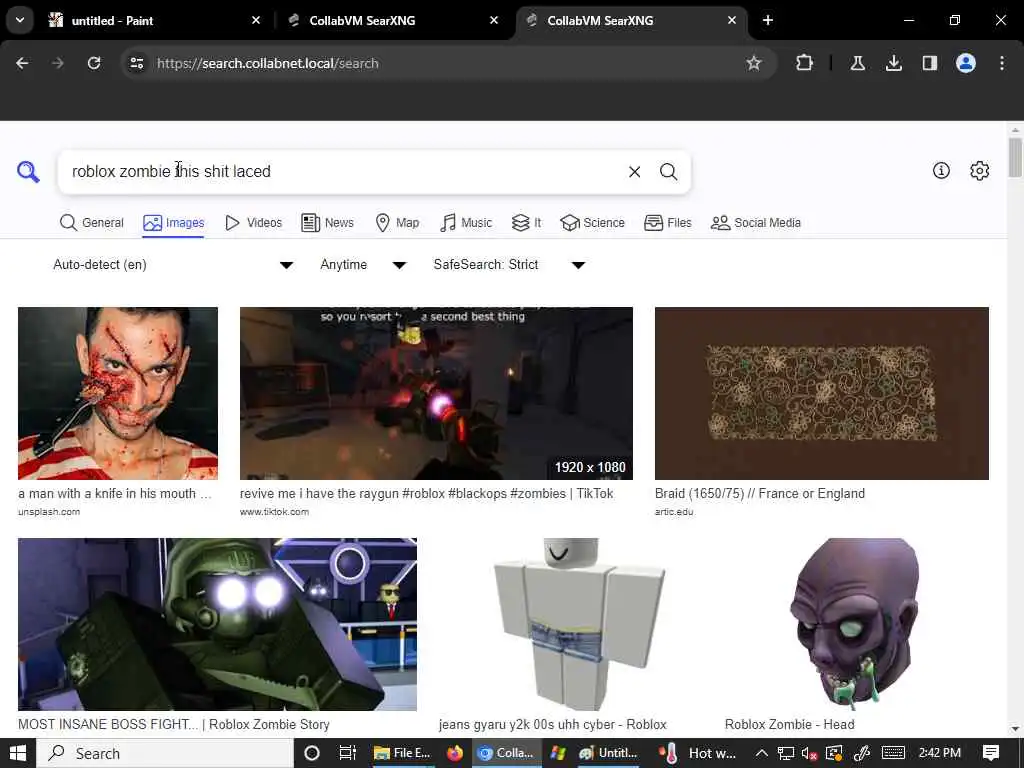The image size is (1024, 768).
Task: Open the notification center icon
Action: (x=991, y=753)
